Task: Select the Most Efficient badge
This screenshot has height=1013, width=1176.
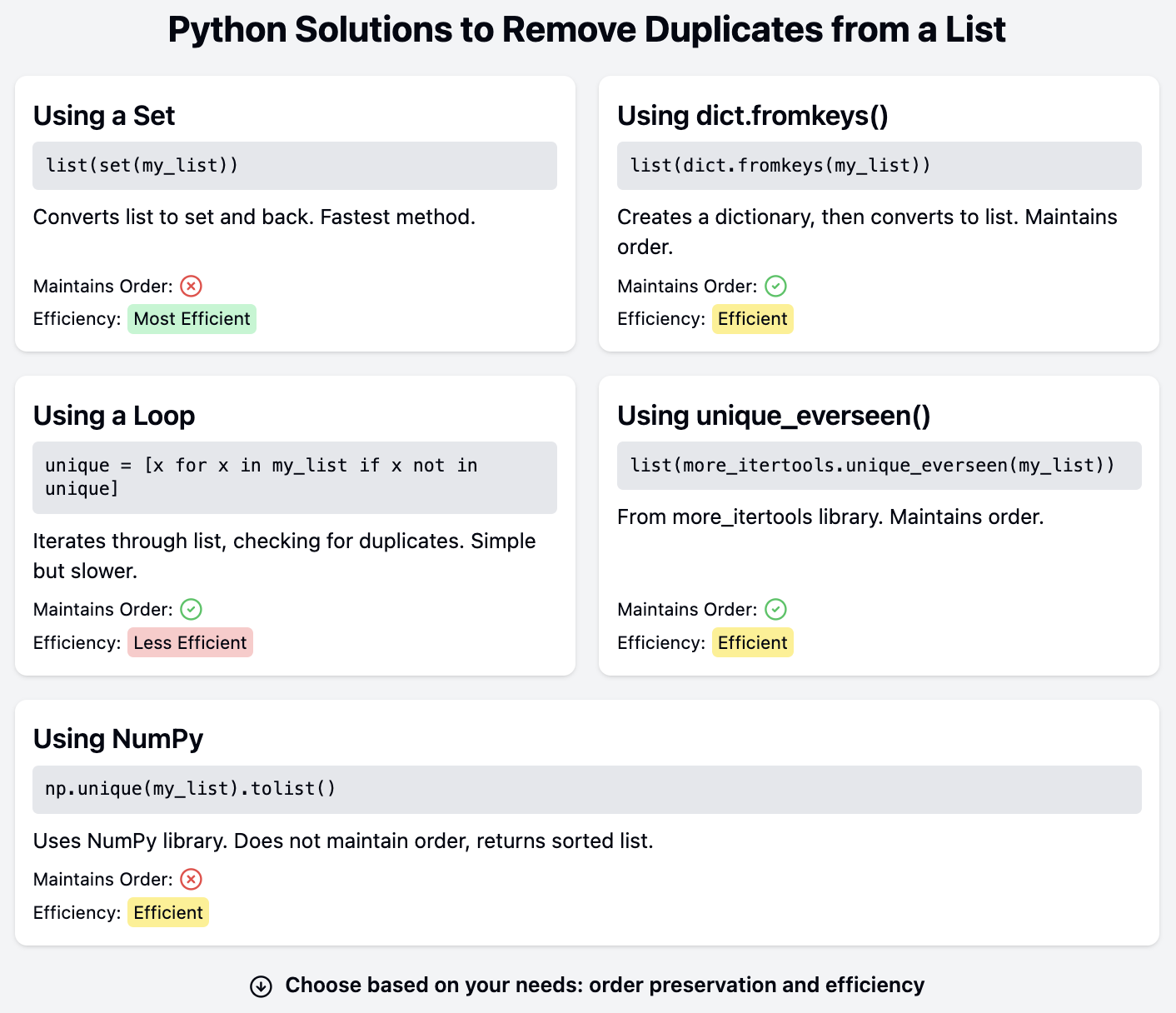Action: 192,319
